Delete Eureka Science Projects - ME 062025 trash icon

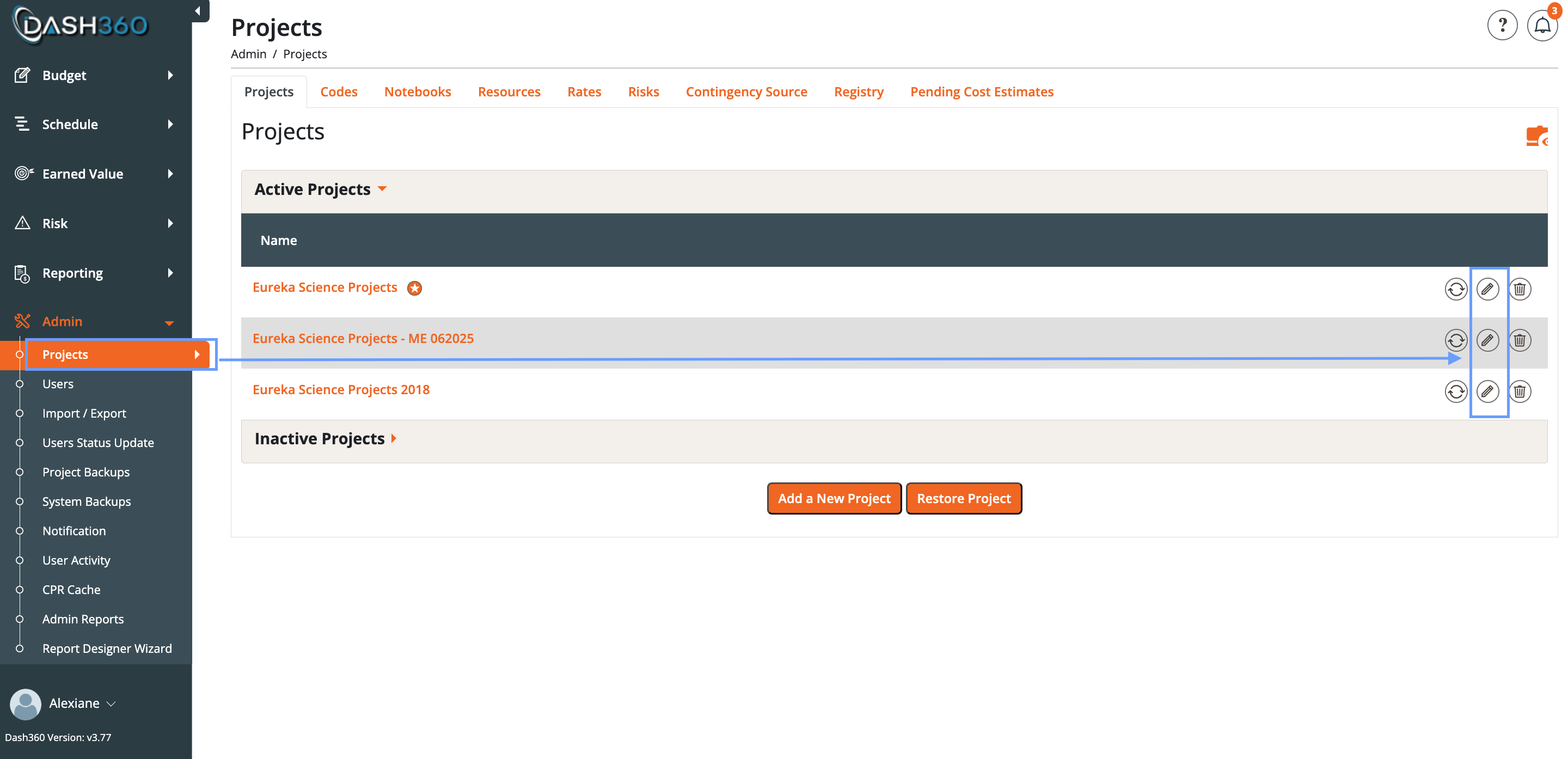pos(1520,340)
